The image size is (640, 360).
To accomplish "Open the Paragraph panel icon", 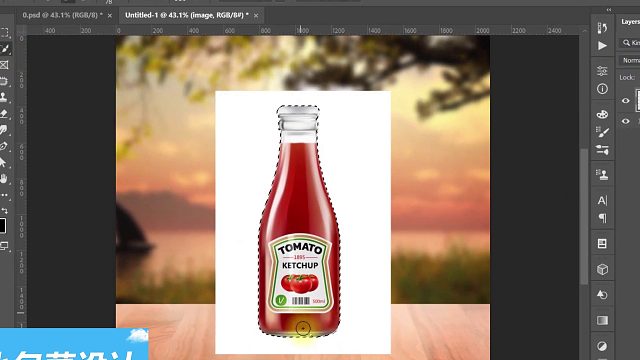I will coord(602,218).
